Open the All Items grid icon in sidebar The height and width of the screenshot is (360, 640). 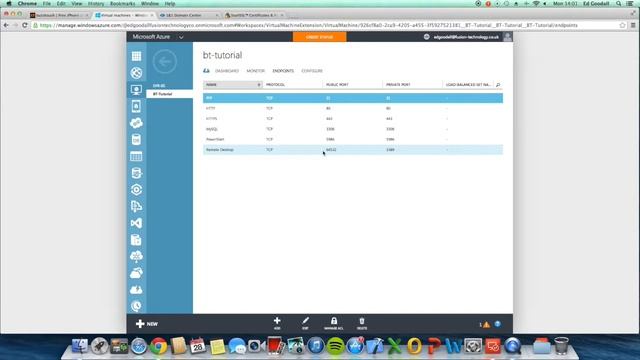coord(136,56)
